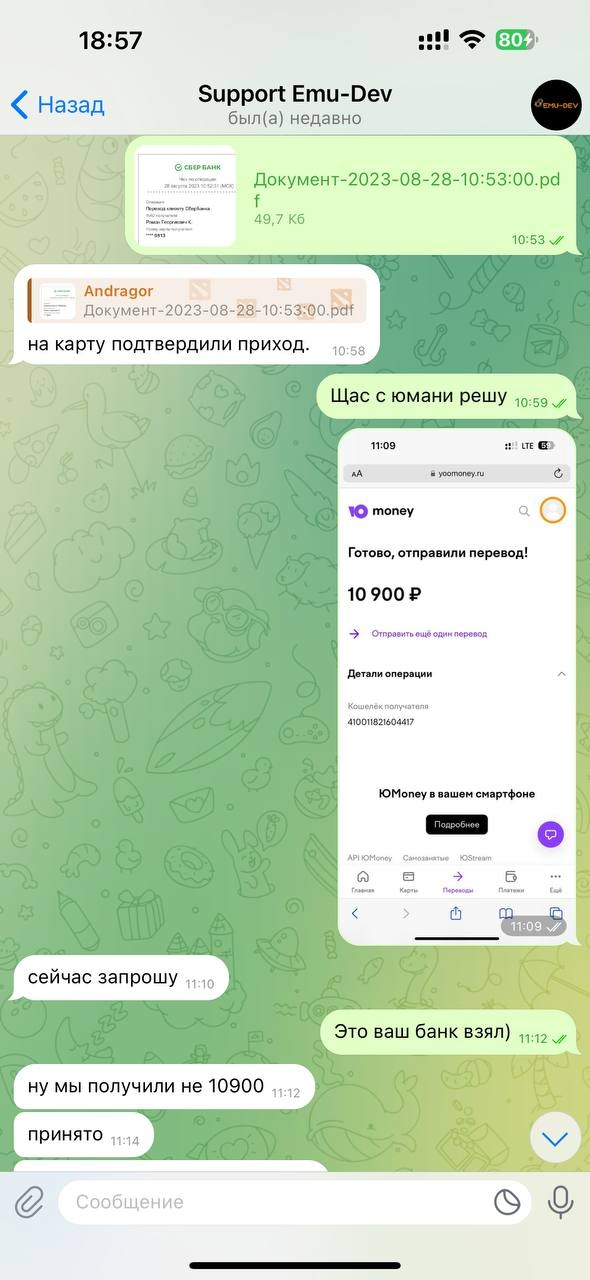Tap the purple chat bubble icon

click(x=551, y=834)
